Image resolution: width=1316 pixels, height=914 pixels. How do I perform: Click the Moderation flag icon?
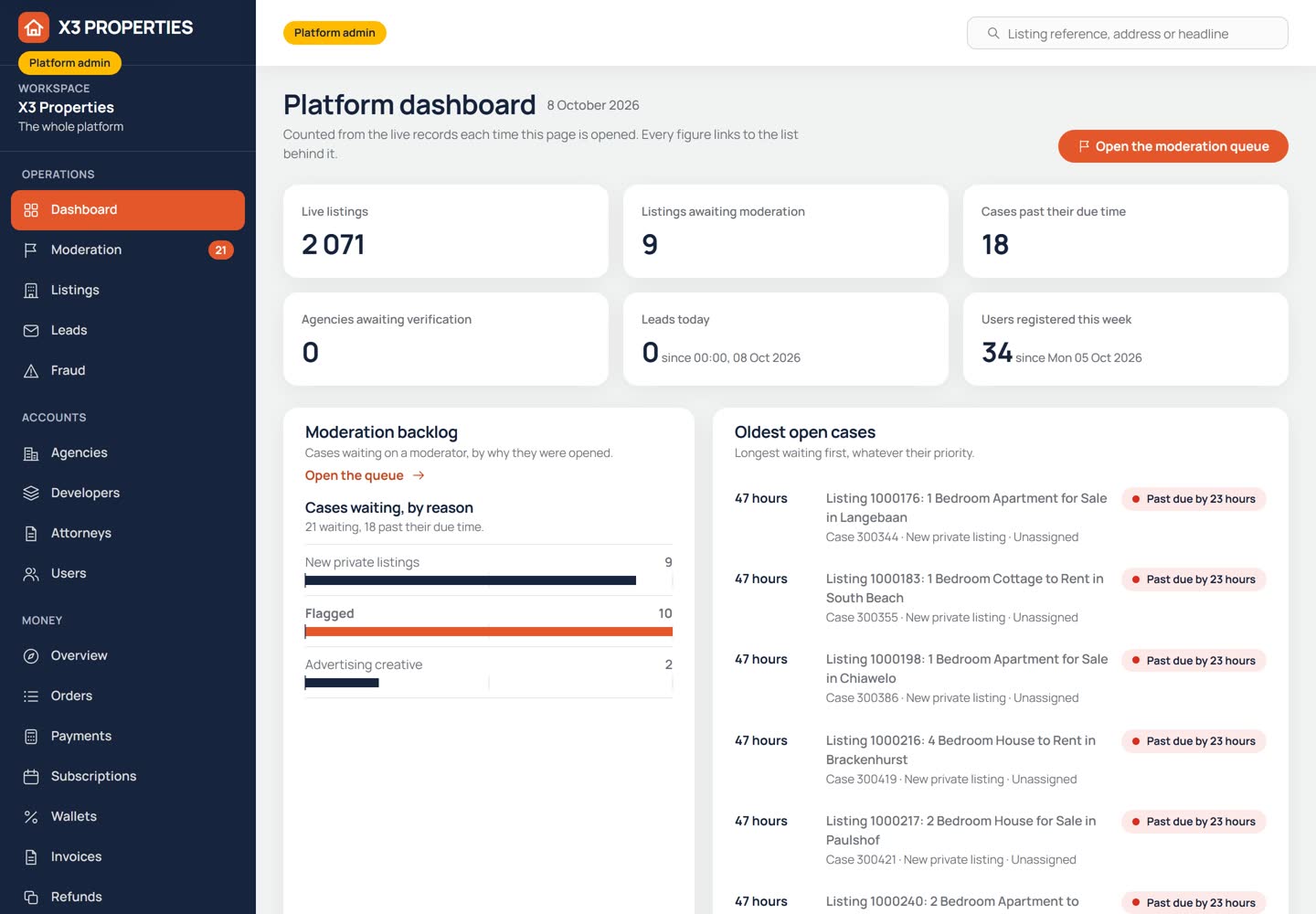31,250
